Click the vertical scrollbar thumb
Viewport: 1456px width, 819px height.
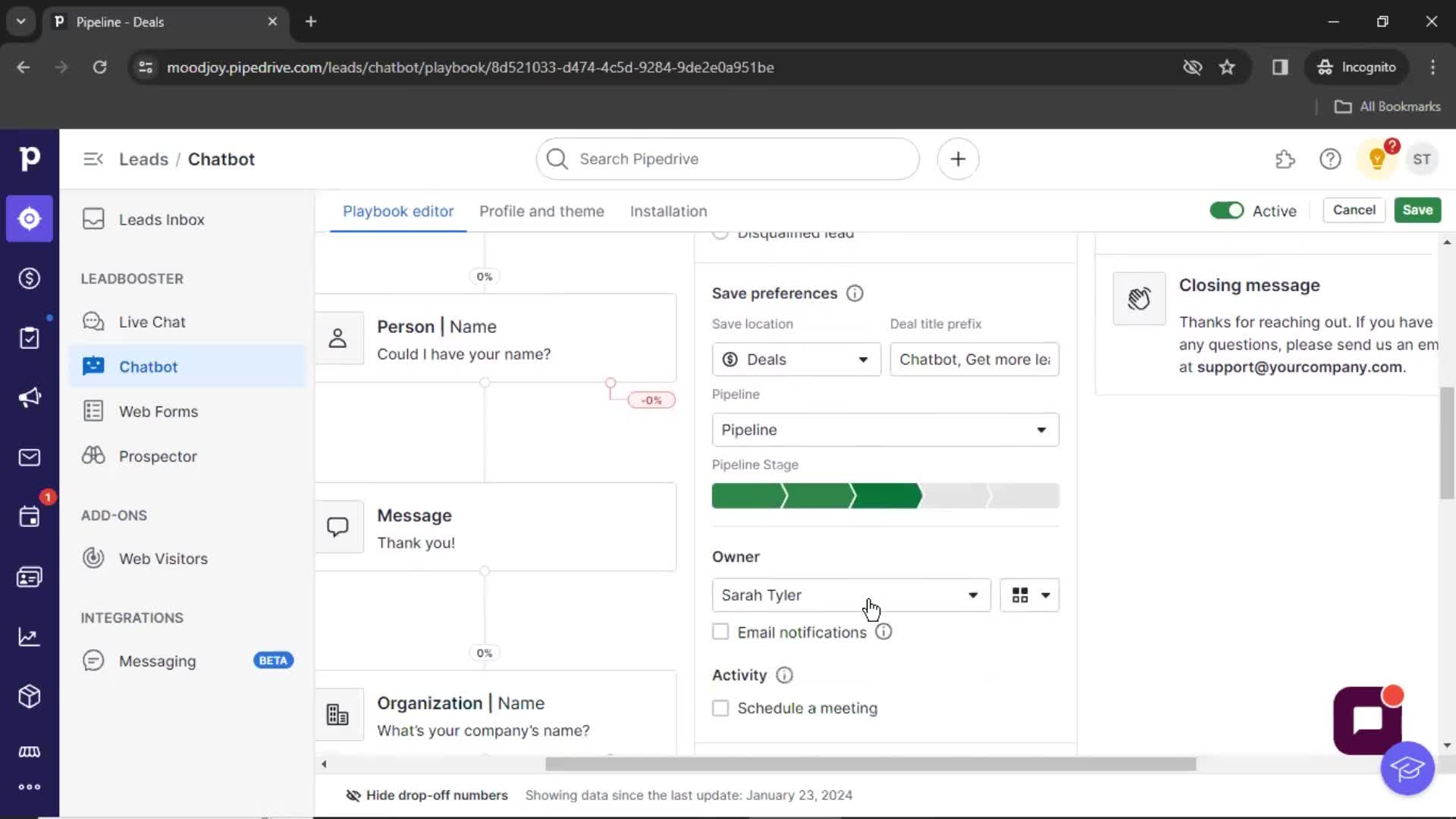1446,443
